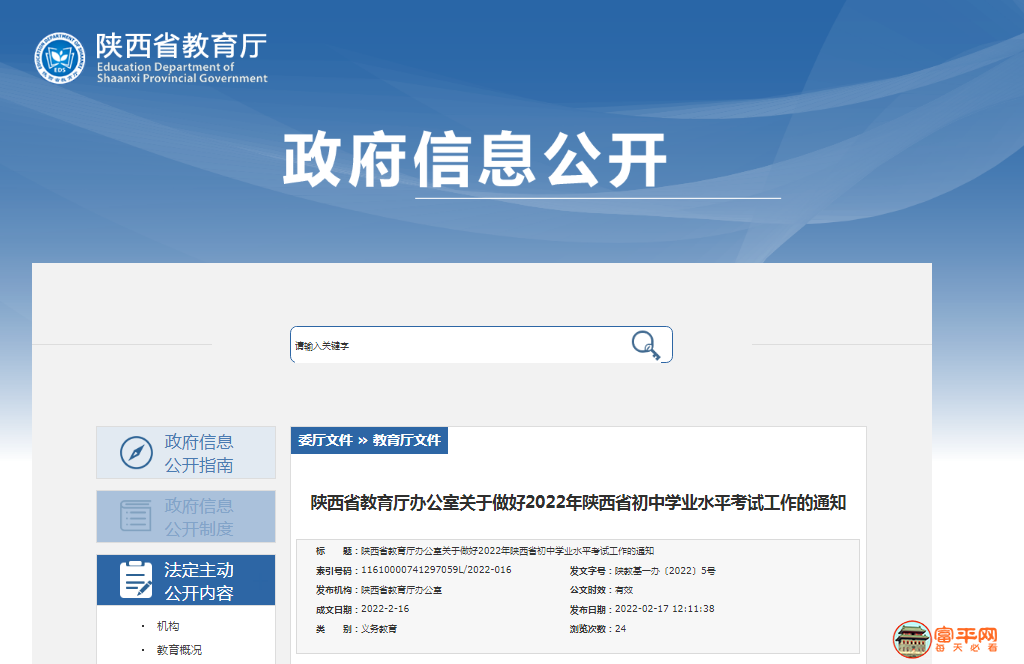Screen dimensions: 1024x664
Task: Click the 索引号码 index number value
Action: point(436,570)
